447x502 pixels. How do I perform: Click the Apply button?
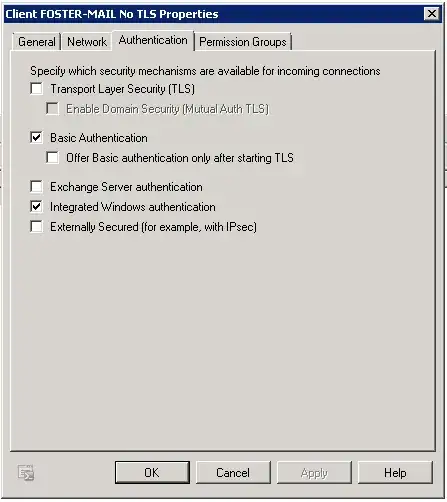click(x=314, y=472)
